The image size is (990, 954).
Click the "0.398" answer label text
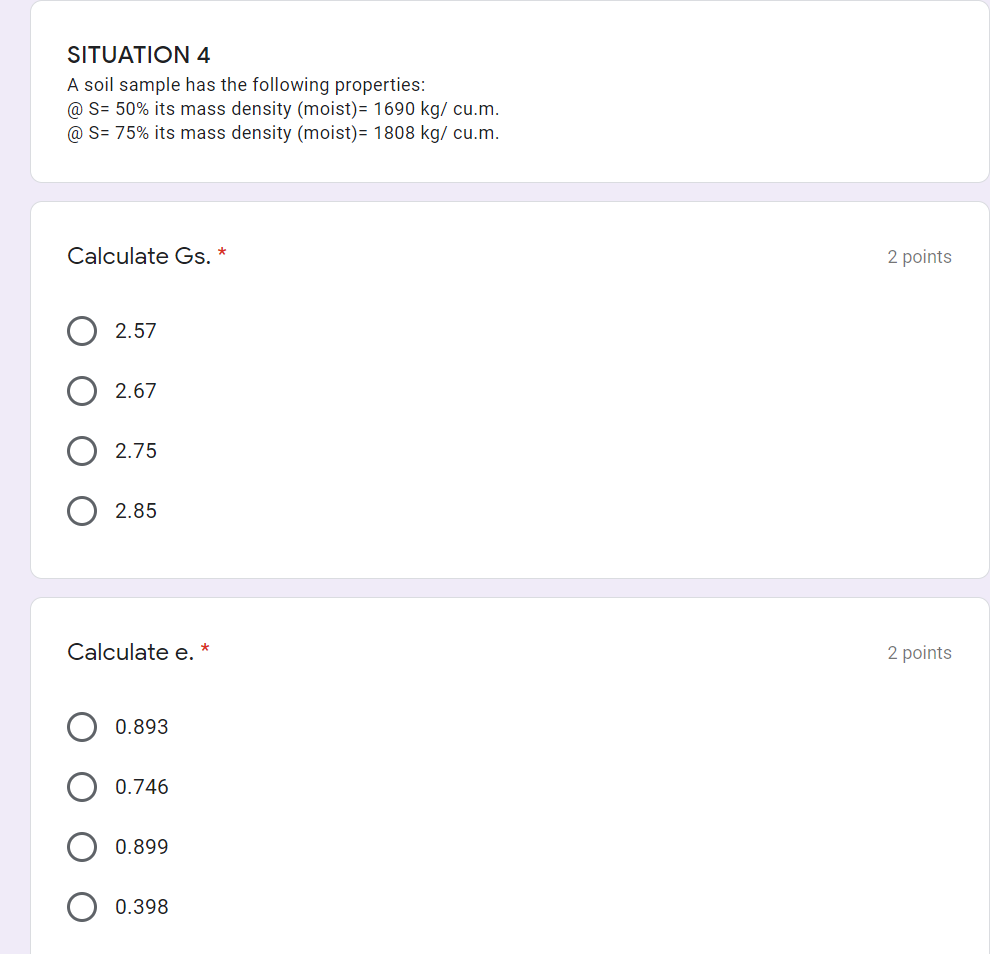click(141, 907)
